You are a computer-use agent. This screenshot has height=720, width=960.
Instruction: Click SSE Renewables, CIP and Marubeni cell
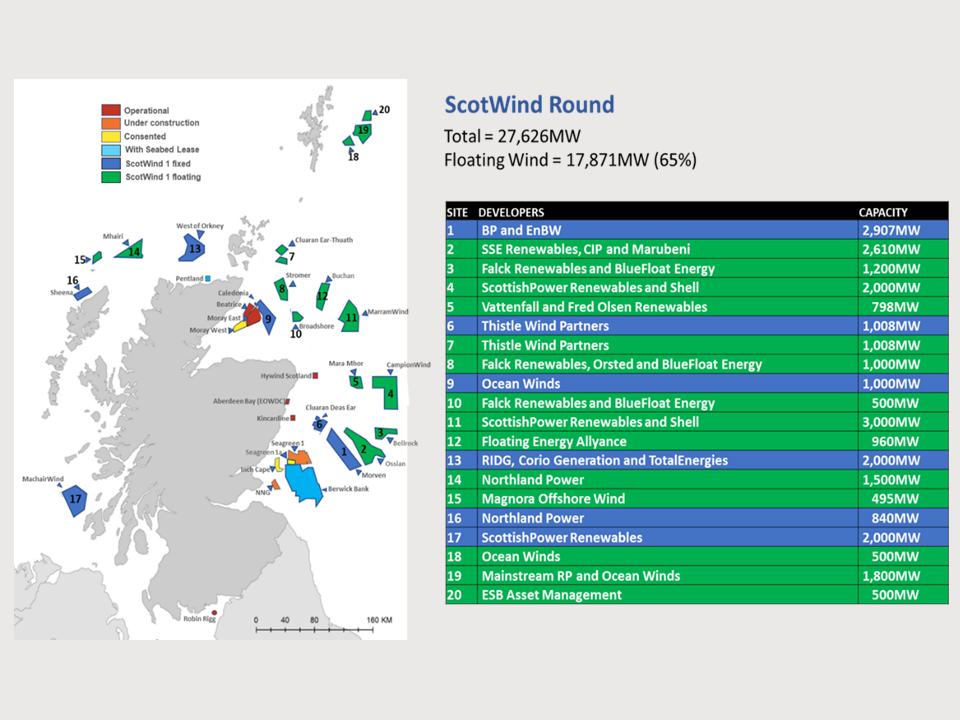click(667, 249)
